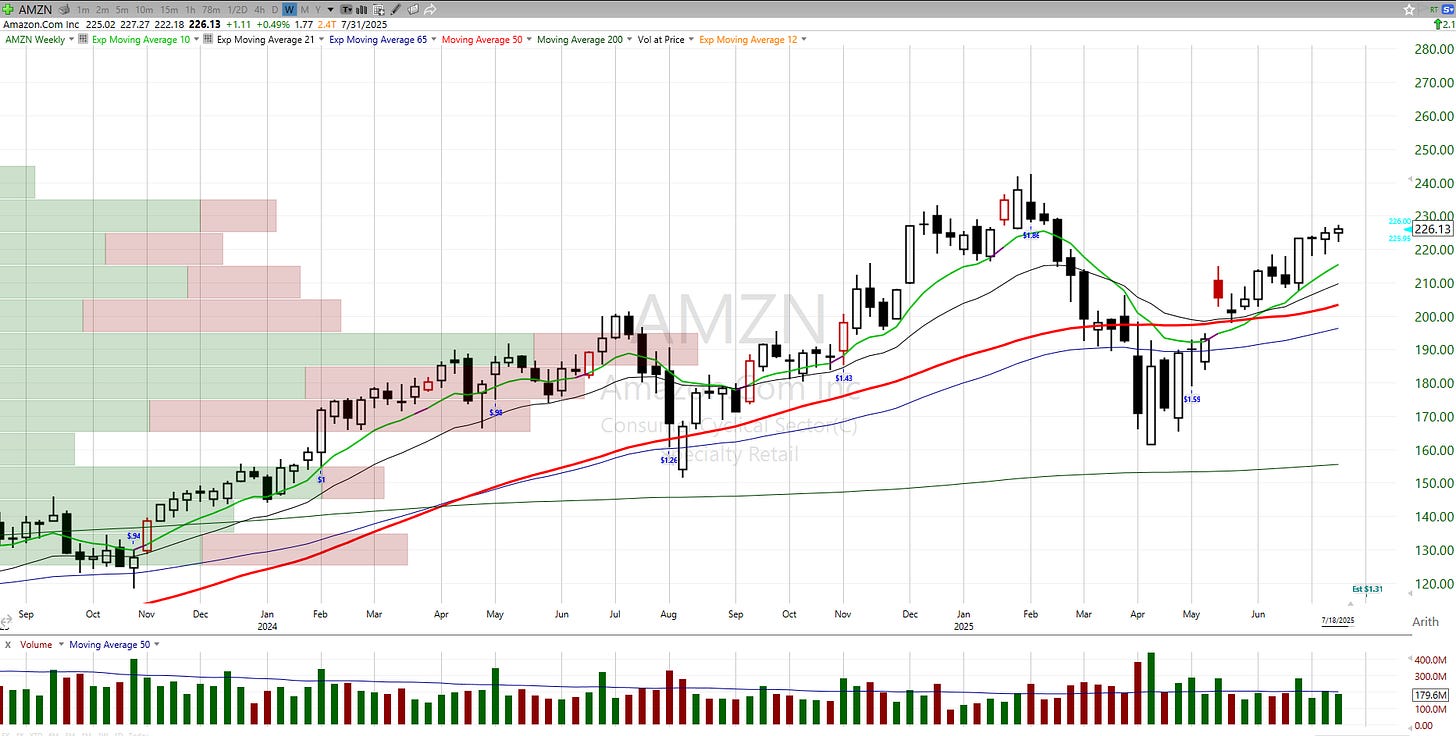The width and height of the screenshot is (1456, 736).
Task: Close the Volume pane with the x
Action: pos(8,645)
